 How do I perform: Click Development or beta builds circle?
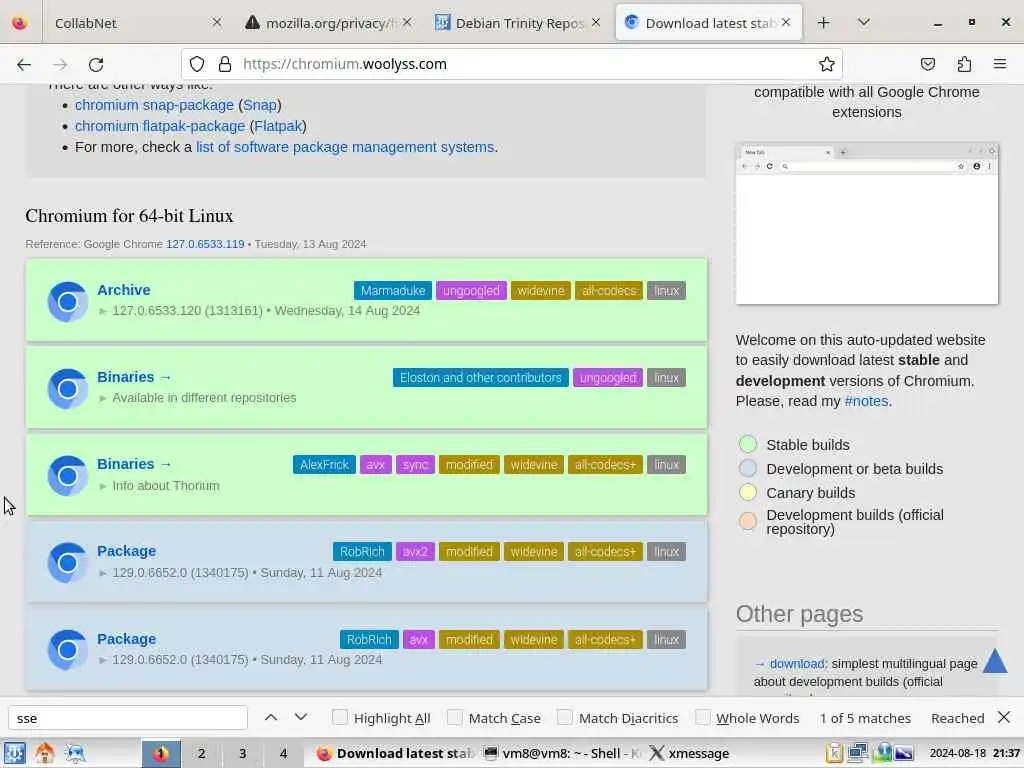click(748, 468)
